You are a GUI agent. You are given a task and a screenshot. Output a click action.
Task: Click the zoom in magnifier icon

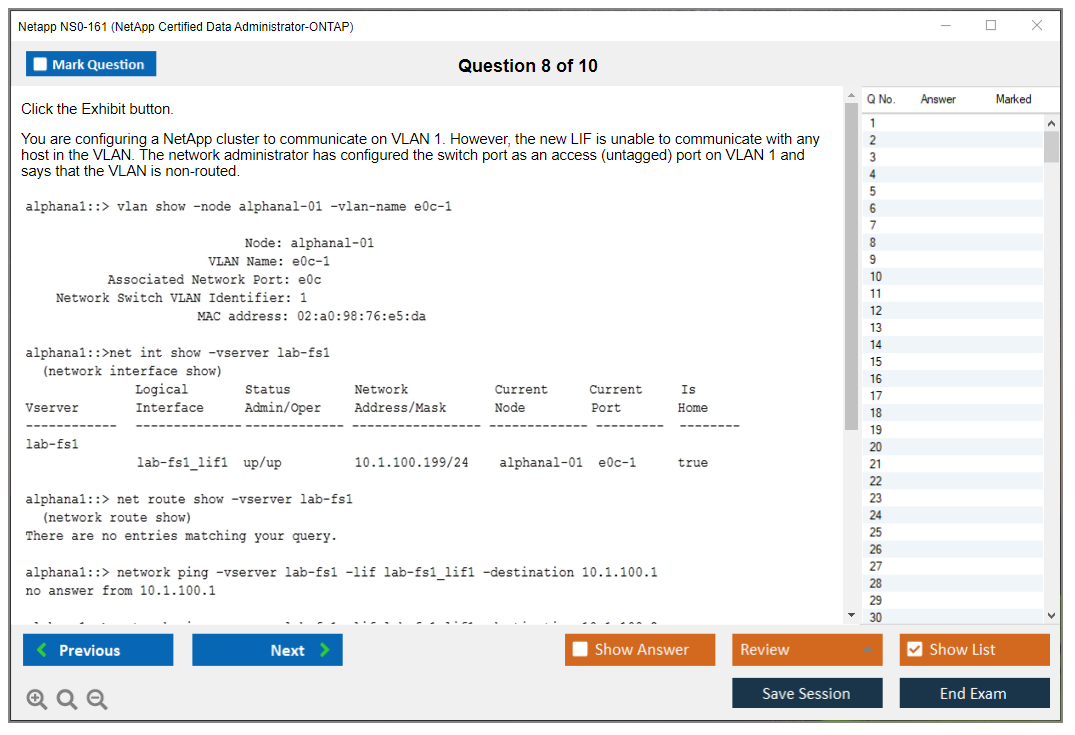point(37,700)
